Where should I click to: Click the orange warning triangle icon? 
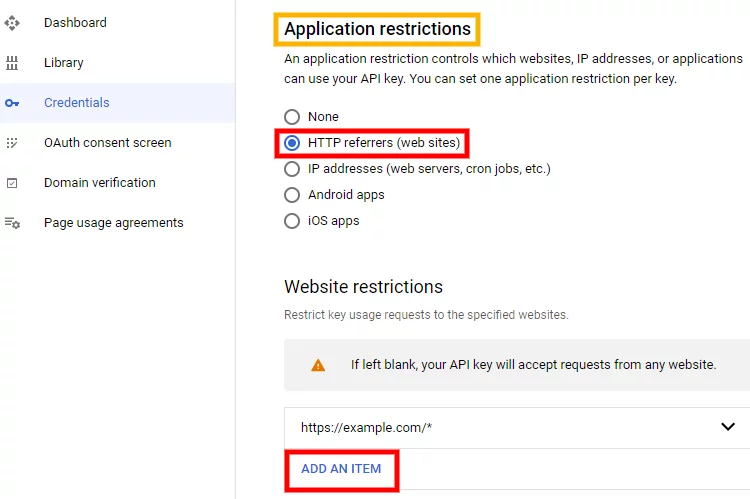coord(318,366)
